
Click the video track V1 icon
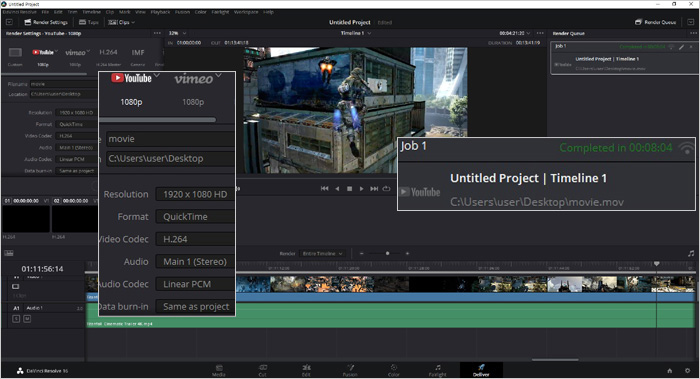tap(16, 287)
